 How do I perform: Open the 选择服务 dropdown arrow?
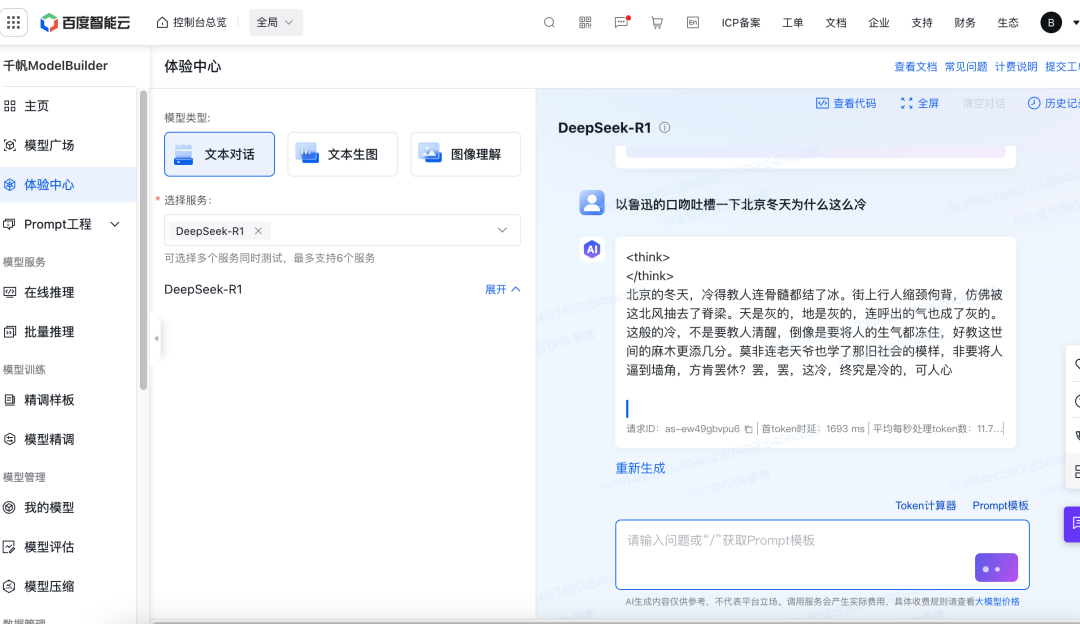[502, 230]
